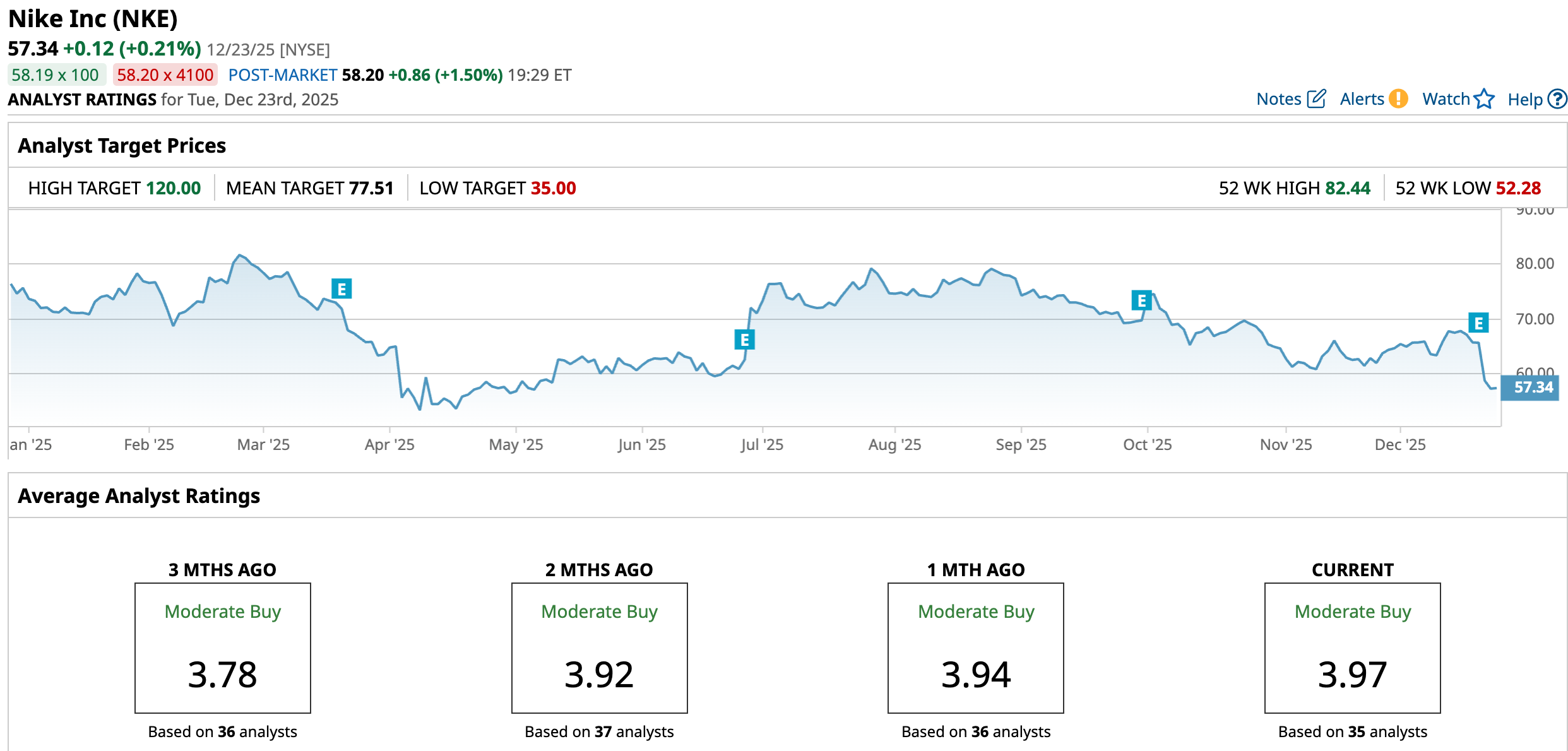
Task: Select the 2 MTHS AGO rating box
Action: coord(599,648)
